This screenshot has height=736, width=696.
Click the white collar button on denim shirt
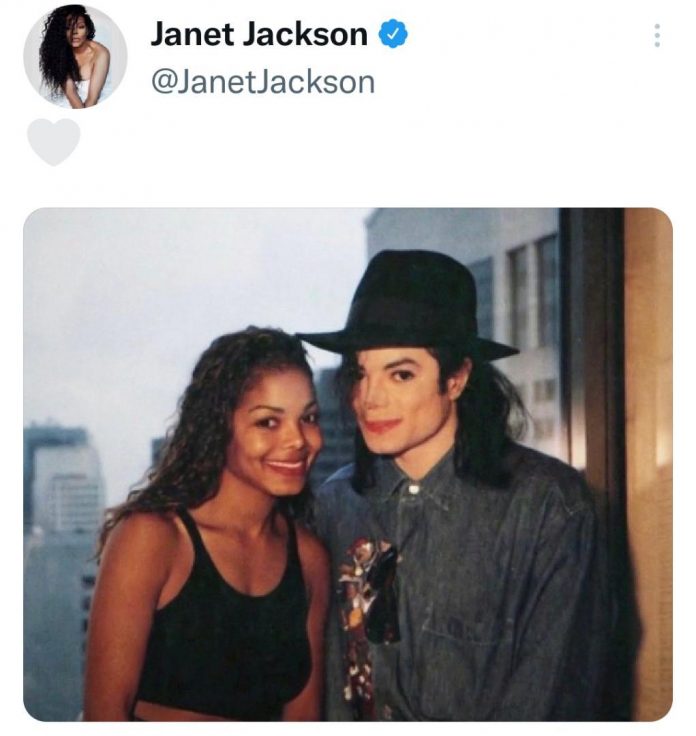413,489
